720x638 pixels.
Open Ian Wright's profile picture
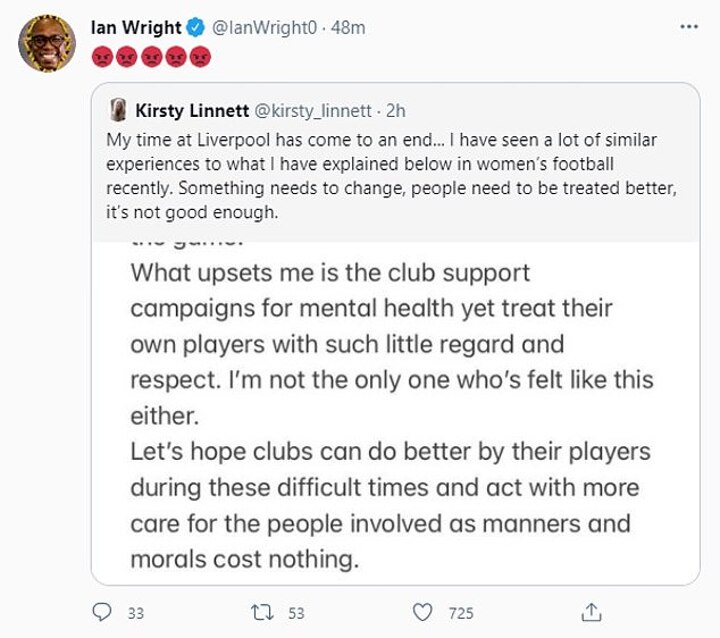46,45
